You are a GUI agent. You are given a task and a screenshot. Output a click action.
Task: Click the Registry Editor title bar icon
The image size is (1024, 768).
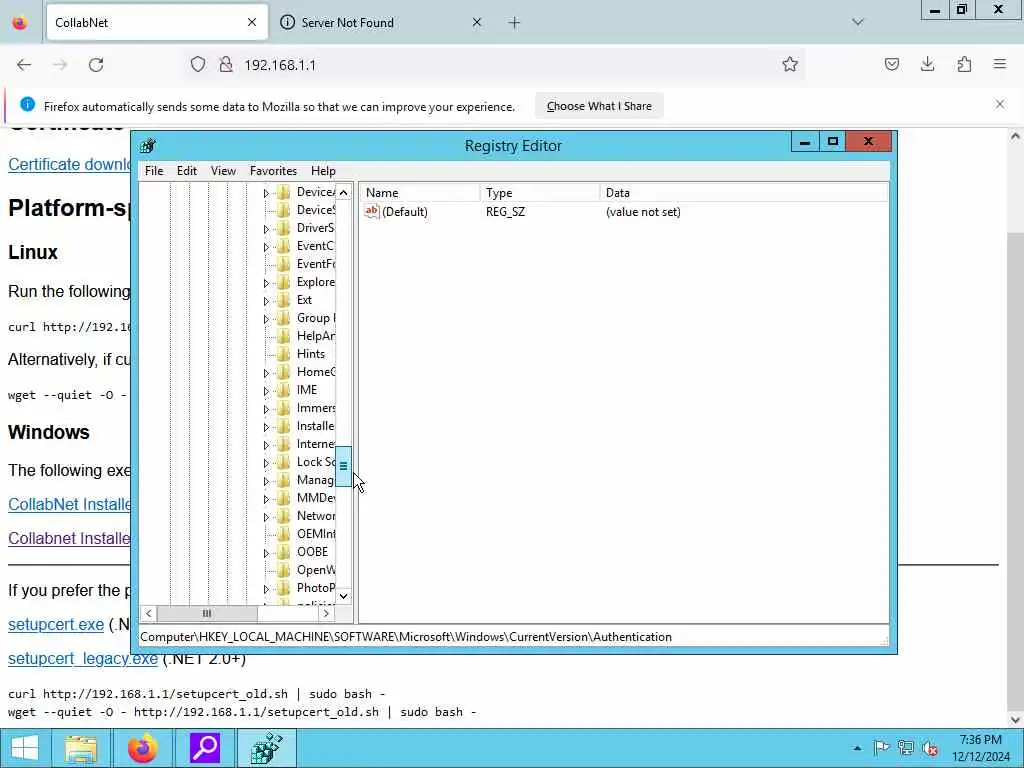148,146
